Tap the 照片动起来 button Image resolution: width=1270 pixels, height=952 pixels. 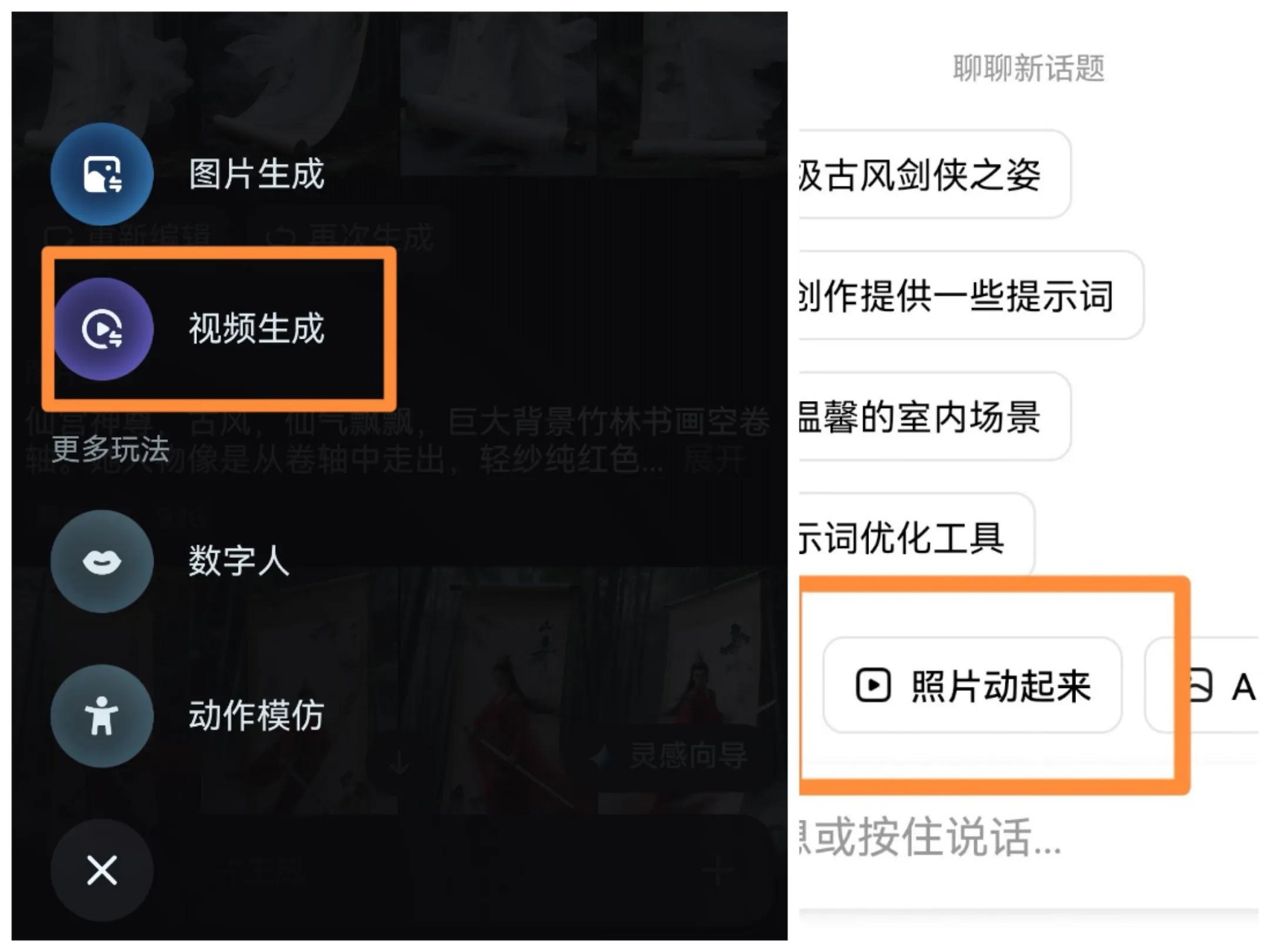click(972, 685)
